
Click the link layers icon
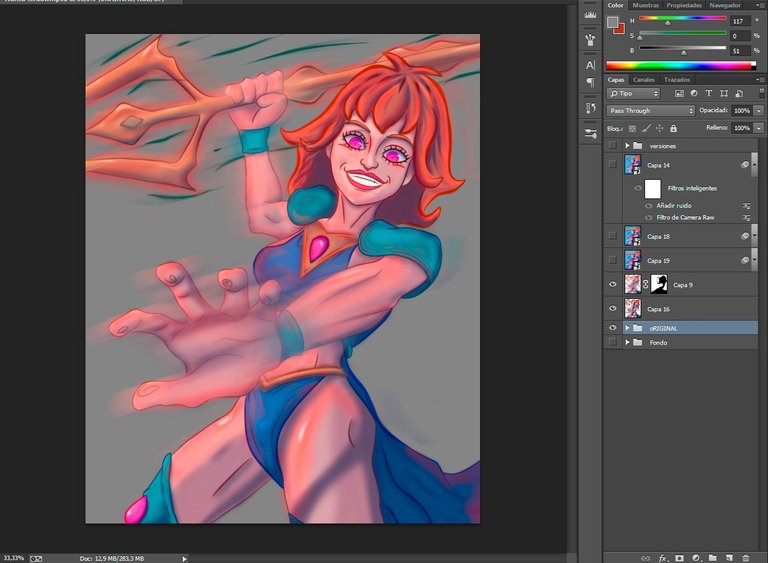pyautogui.click(x=646, y=558)
